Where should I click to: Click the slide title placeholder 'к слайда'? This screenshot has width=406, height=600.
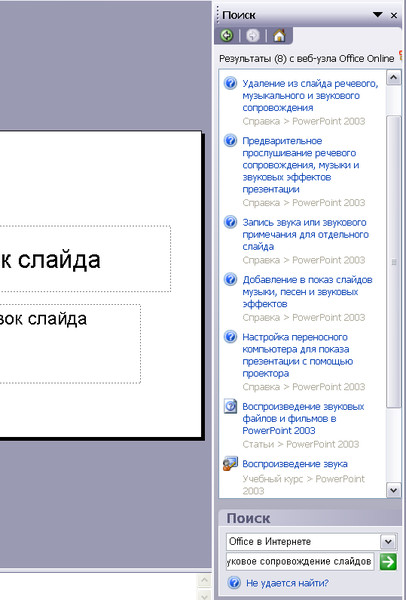(85, 259)
